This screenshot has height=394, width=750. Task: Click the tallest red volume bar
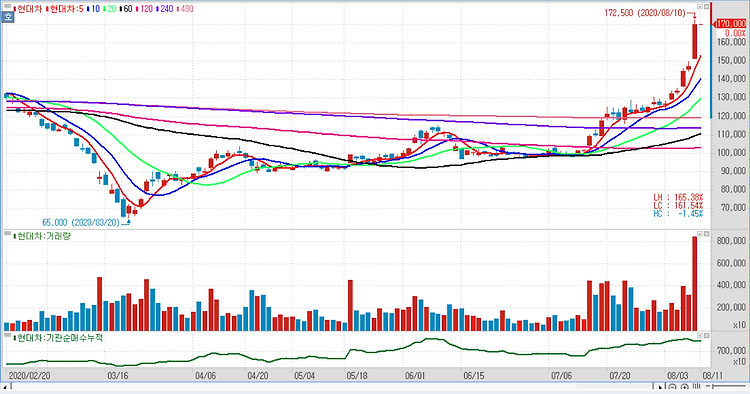pyautogui.click(x=695, y=284)
